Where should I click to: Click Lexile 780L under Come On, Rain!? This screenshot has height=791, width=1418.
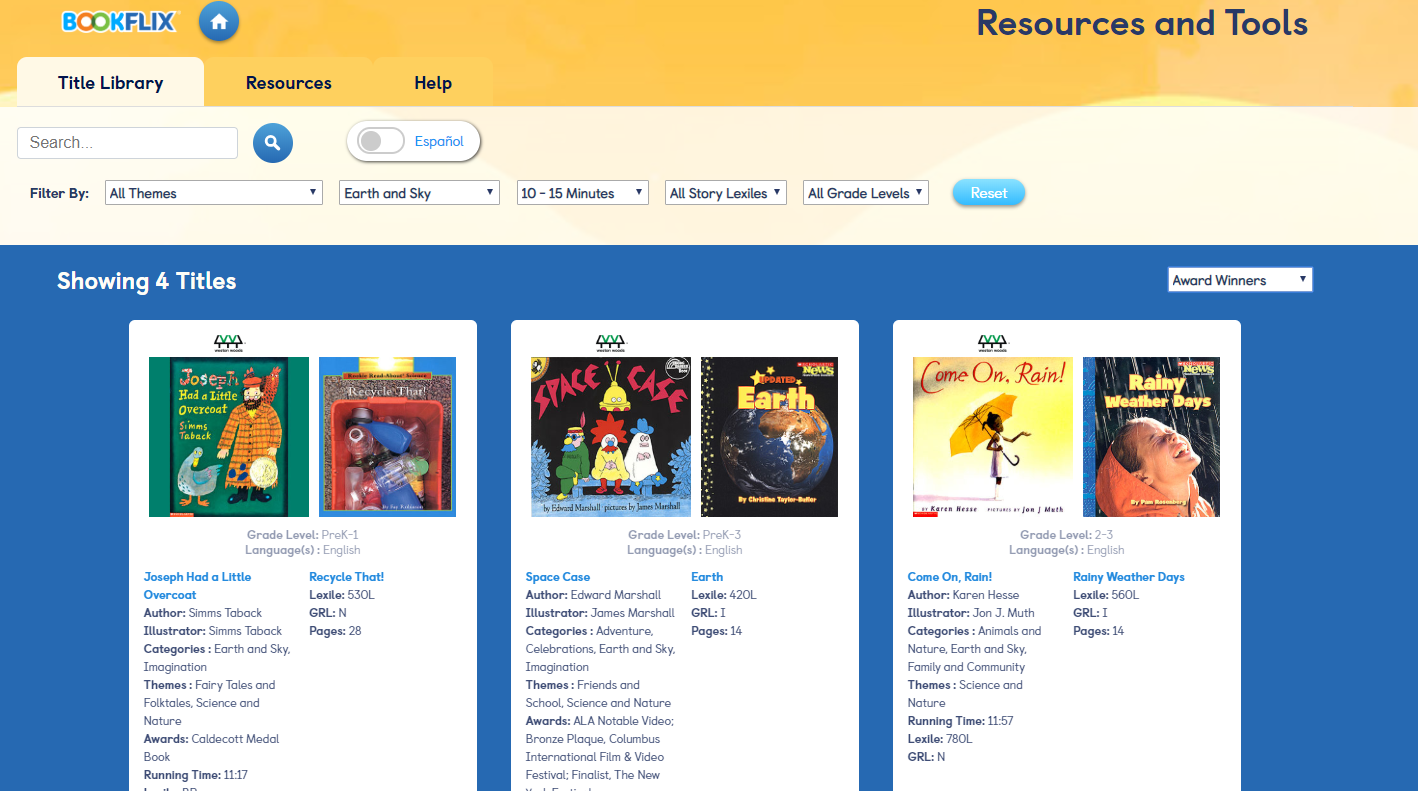[940, 739]
